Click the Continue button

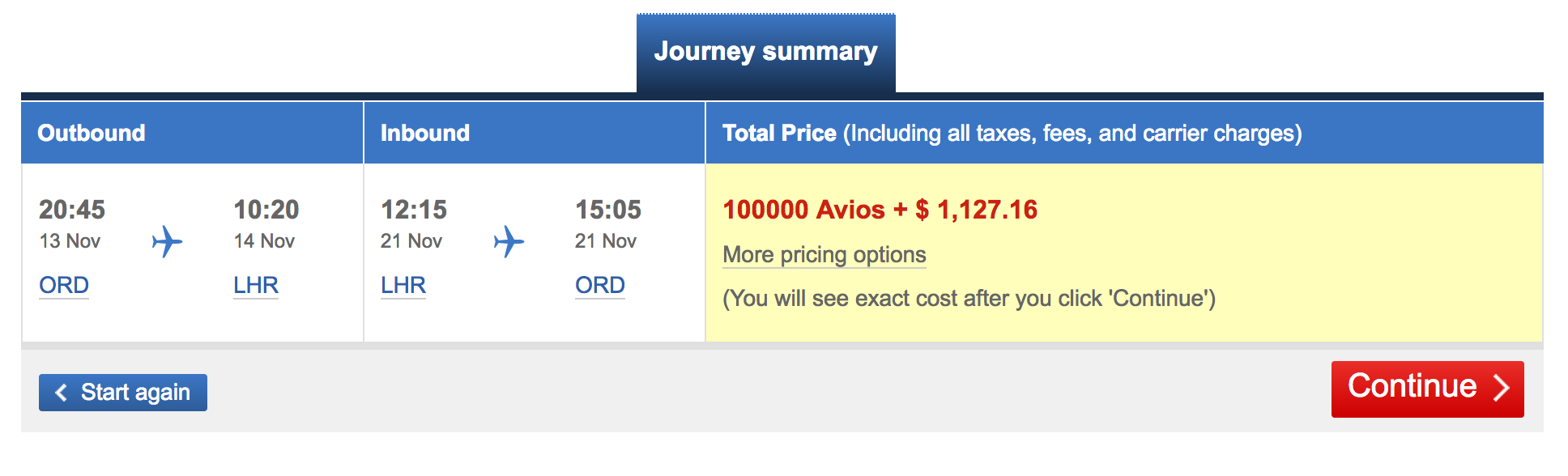(x=1428, y=389)
